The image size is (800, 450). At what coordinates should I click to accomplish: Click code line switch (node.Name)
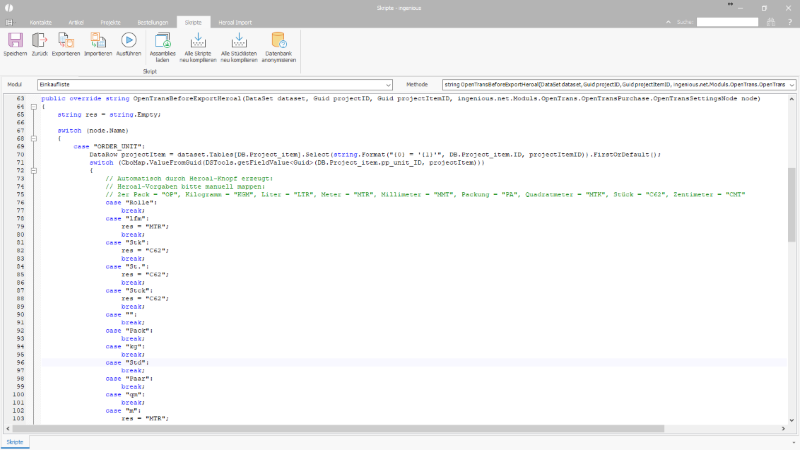(x=93, y=131)
